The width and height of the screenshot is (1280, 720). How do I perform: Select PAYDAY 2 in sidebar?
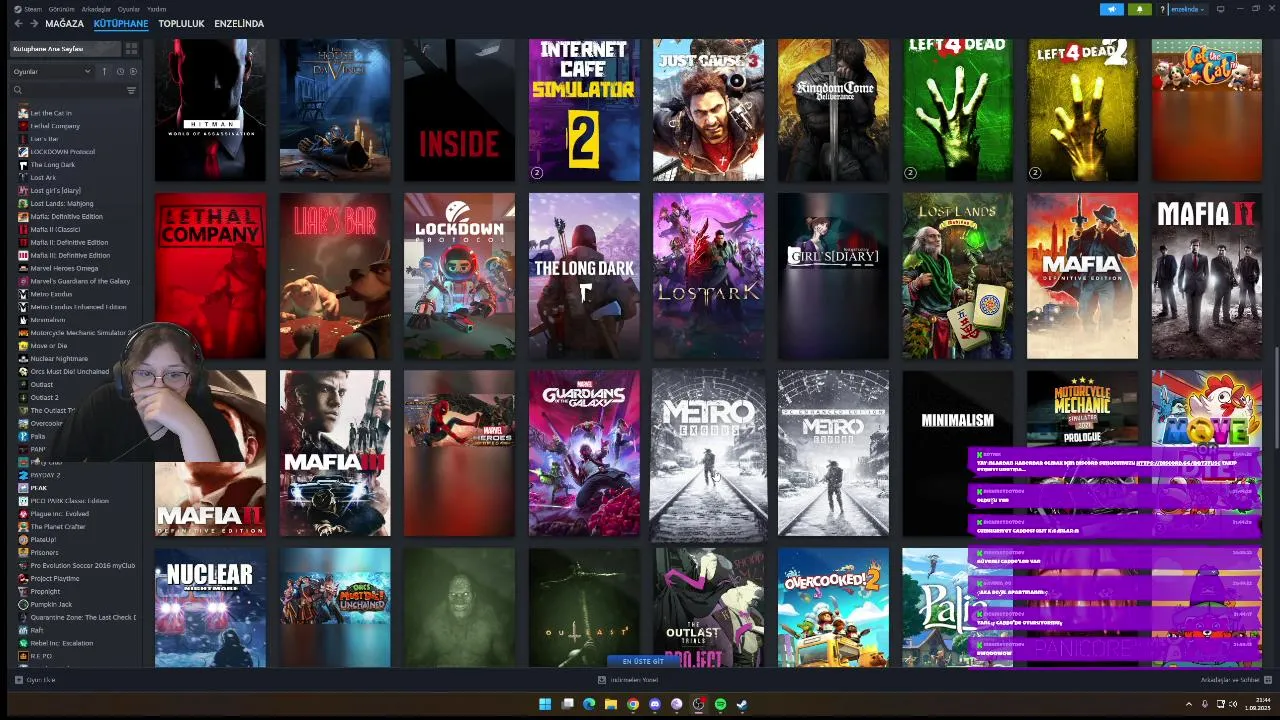pyautogui.click(x=45, y=475)
